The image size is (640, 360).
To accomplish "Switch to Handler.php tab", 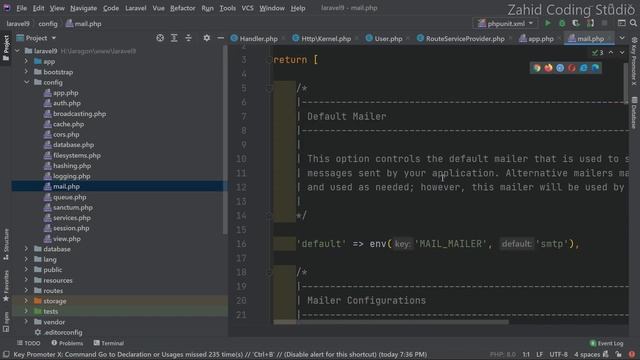I will coord(255,38).
